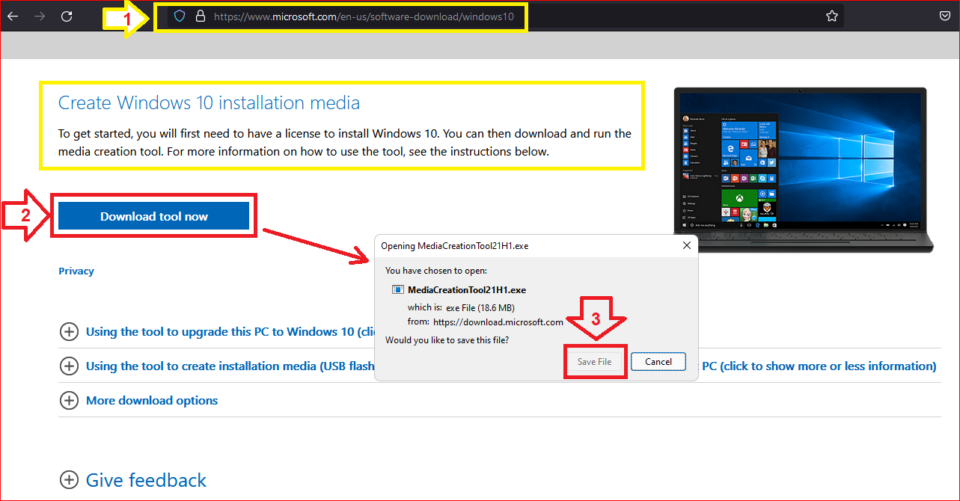The image size is (960, 501).
Task: Click the Windows 10 laptop image
Action: click(803, 170)
